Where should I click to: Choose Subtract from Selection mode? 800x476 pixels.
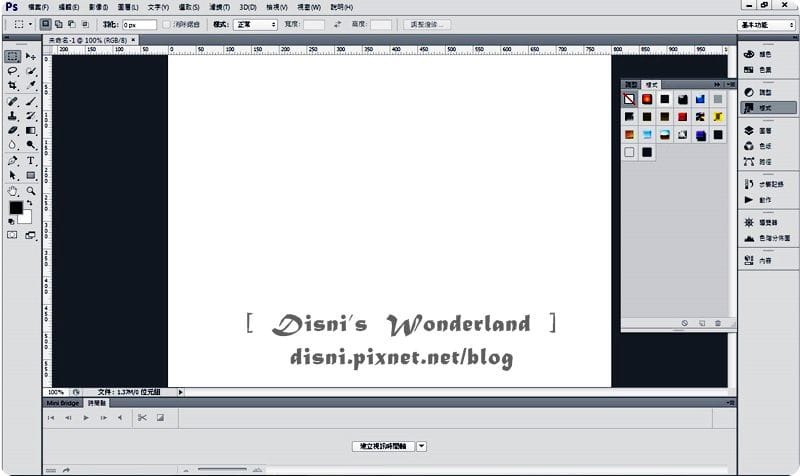click(x=72, y=24)
